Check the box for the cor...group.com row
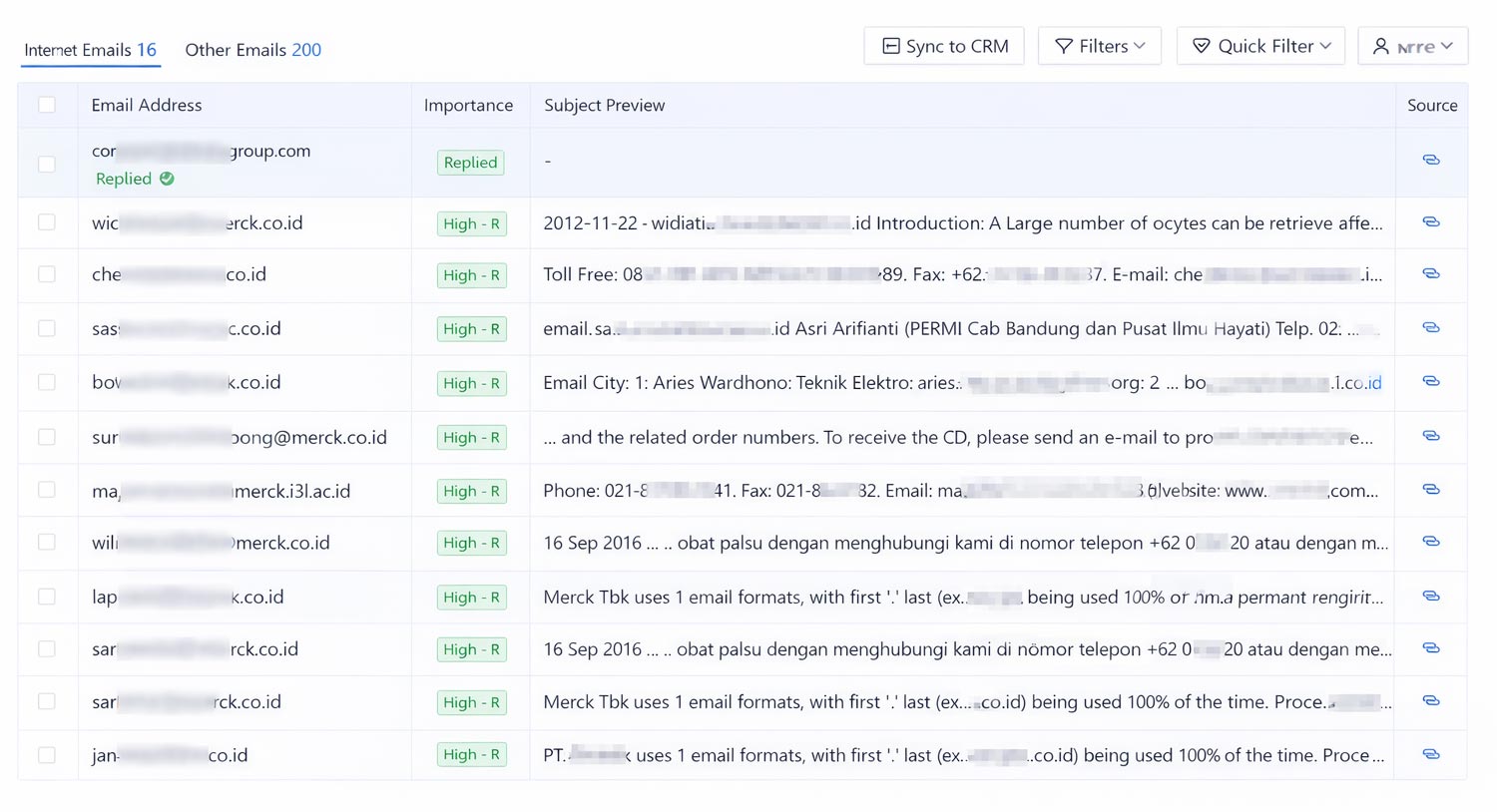 click(47, 164)
